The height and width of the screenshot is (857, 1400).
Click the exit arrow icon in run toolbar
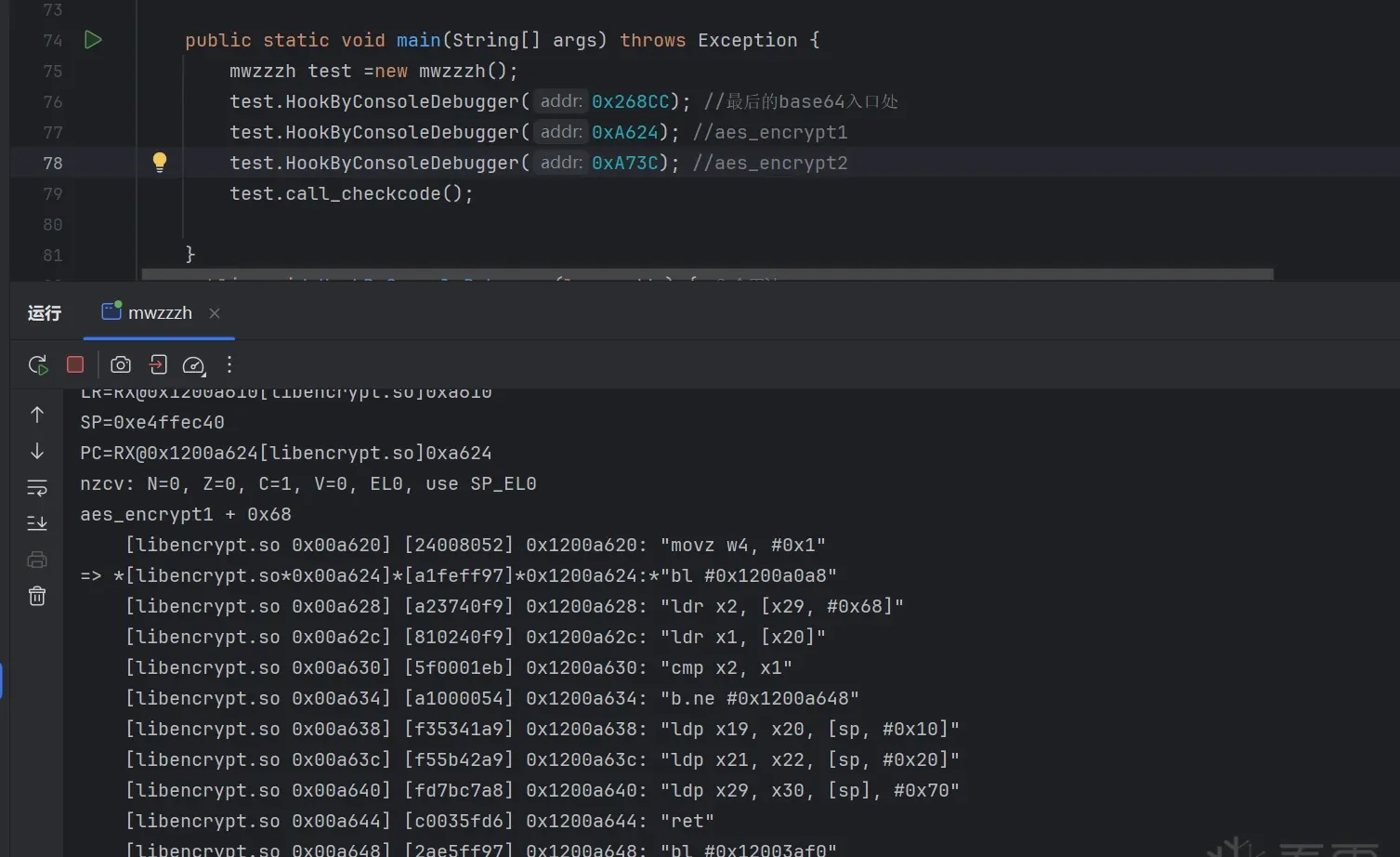158,364
